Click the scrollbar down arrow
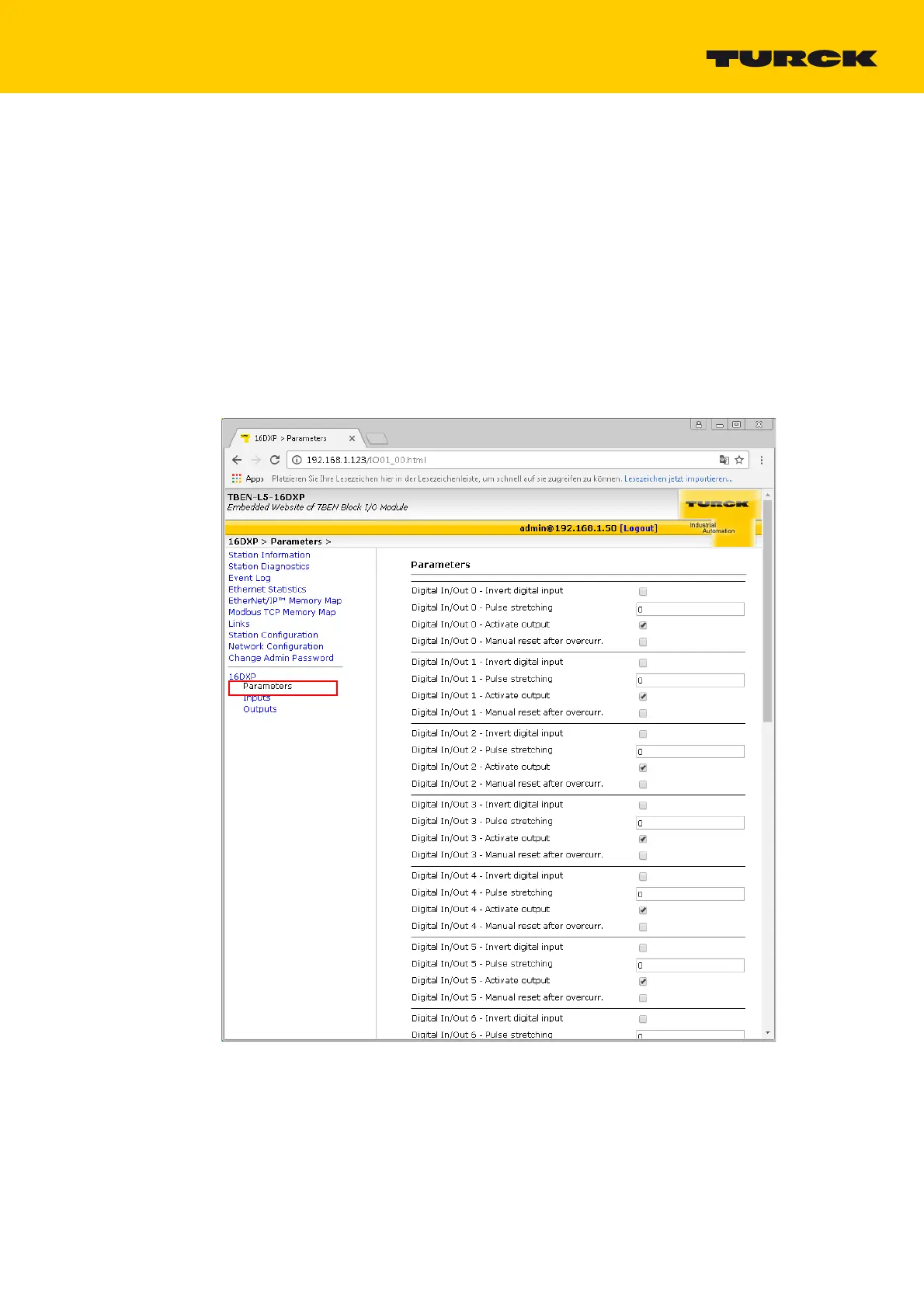The width and height of the screenshot is (924, 1308). [768, 1033]
